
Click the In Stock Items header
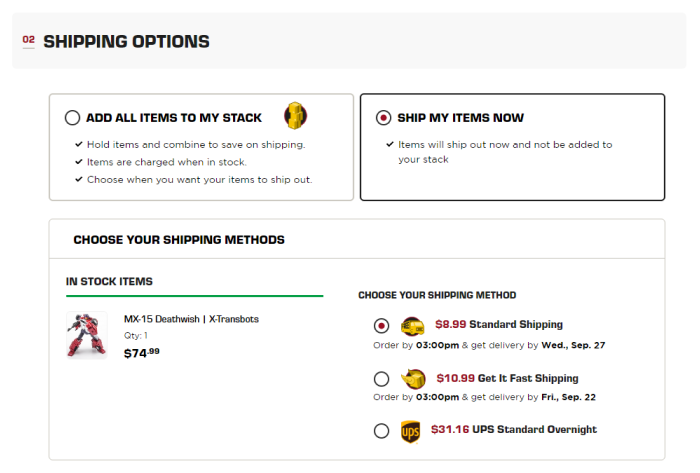coord(109,282)
